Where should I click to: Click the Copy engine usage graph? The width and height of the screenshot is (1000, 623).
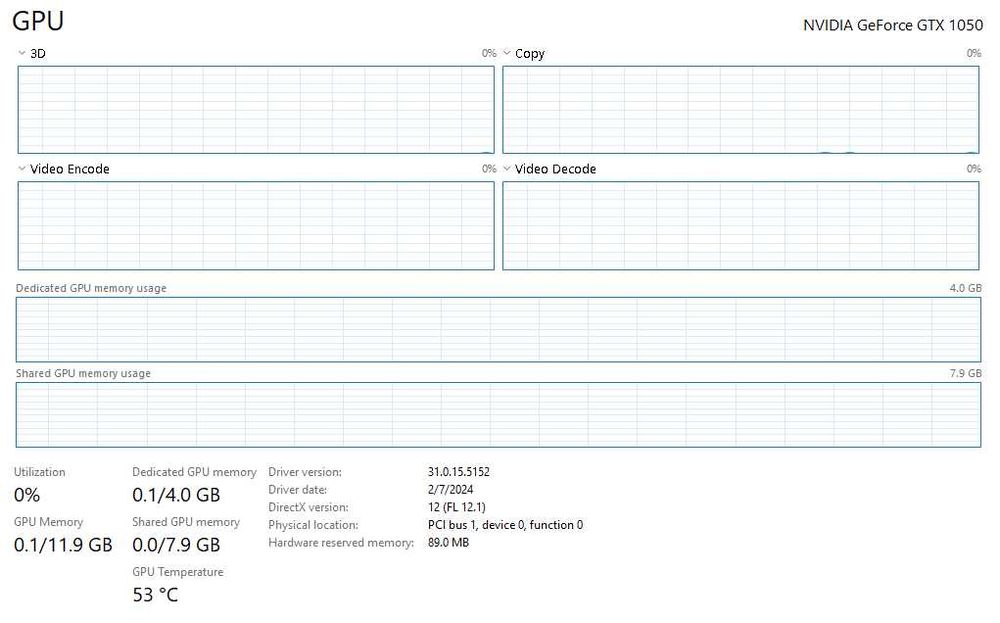click(x=741, y=110)
